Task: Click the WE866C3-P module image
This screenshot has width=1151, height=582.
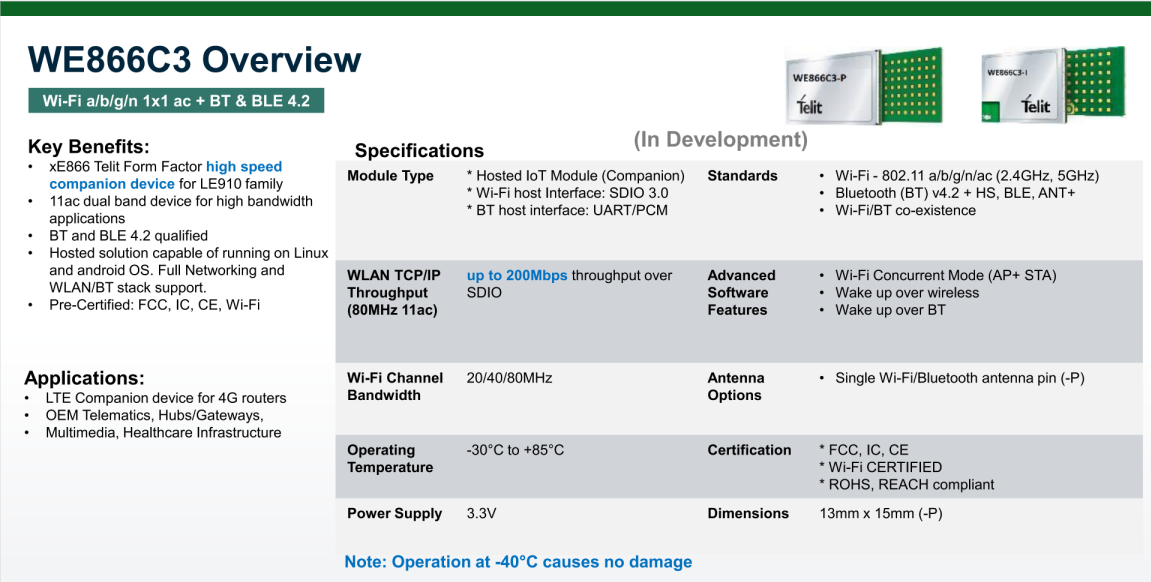Action: pos(864,85)
